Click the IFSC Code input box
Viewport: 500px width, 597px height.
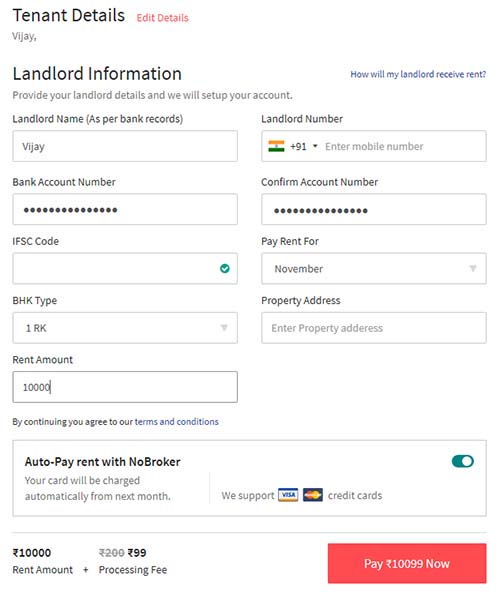125,268
